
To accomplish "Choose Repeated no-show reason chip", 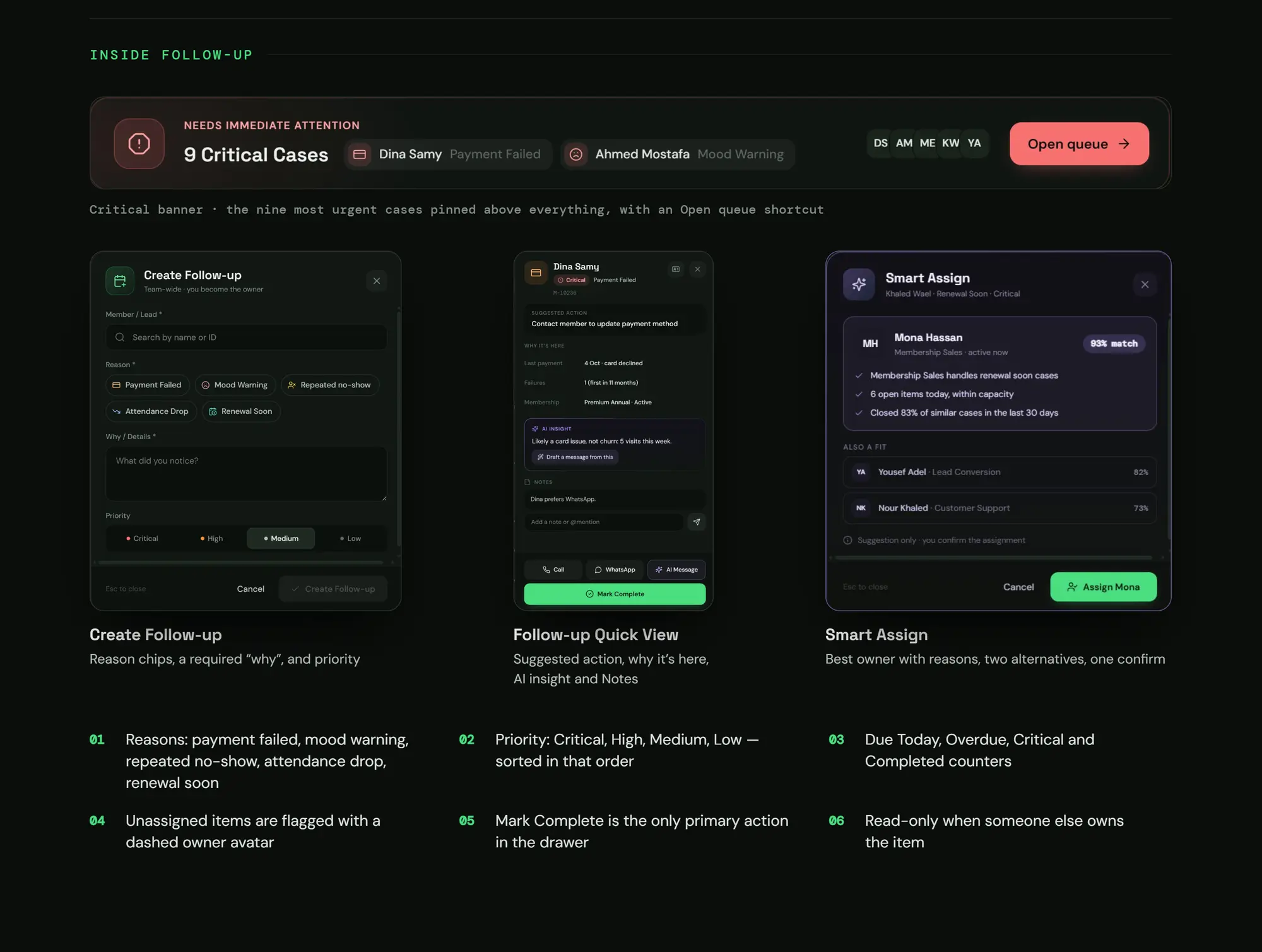I will click(329, 385).
